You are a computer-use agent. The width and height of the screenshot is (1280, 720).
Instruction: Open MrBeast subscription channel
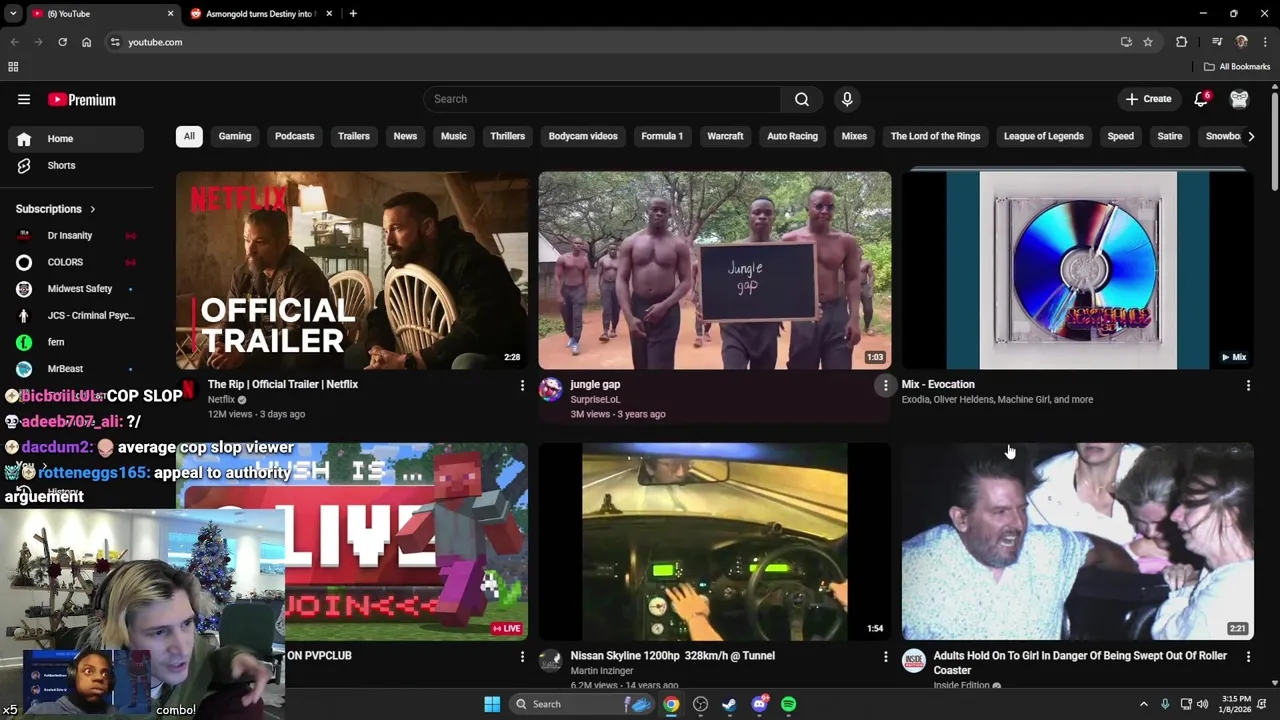coord(76,369)
